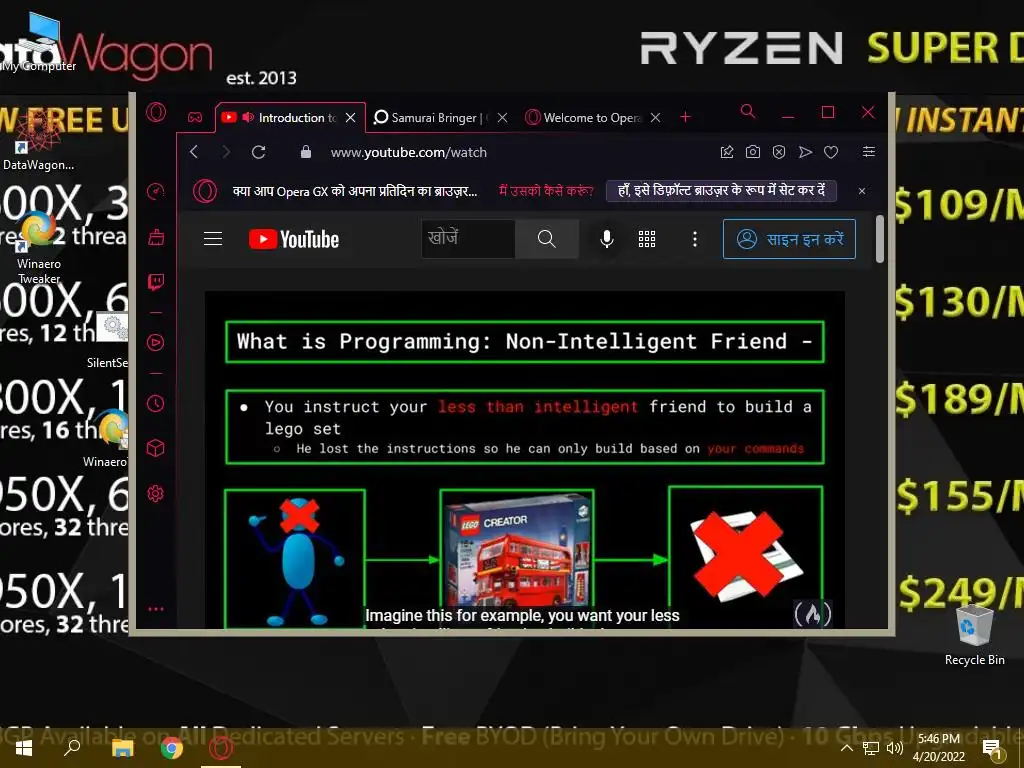This screenshot has width=1024, height=768.
Task: Open History clock icon in sidebar
Action: tap(155, 403)
